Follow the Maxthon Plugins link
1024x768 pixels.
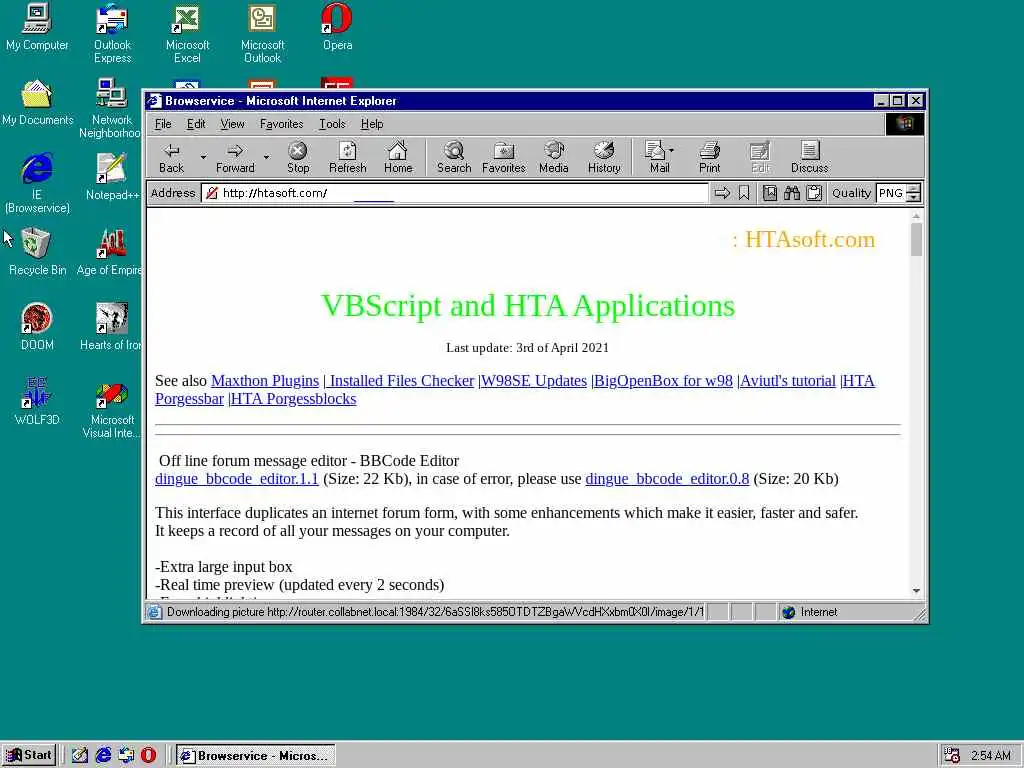(264, 381)
